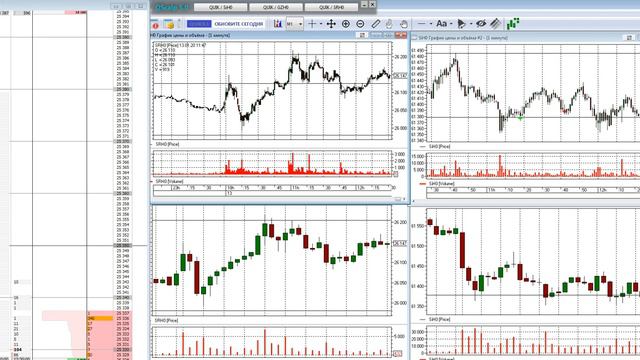Toggle the eye visibility of drawings
640x360 pixels.
[481, 24]
